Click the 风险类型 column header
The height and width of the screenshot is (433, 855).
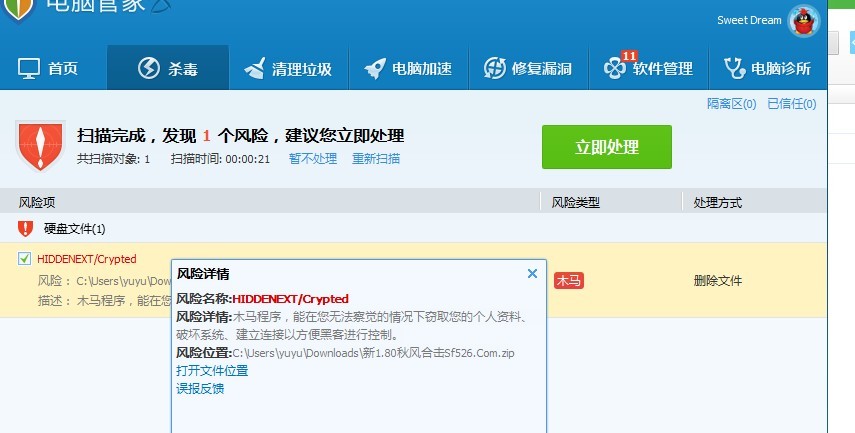click(575, 202)
